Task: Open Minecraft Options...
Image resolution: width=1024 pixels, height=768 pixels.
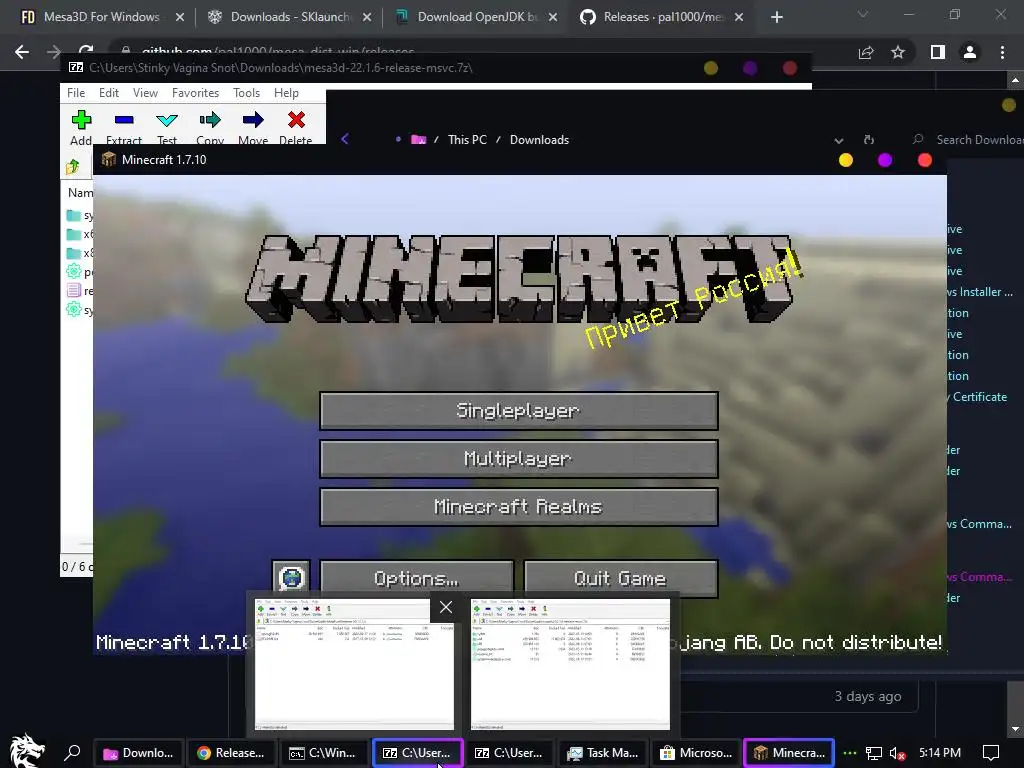Action: pyautogui.click(x=417, y=579)
